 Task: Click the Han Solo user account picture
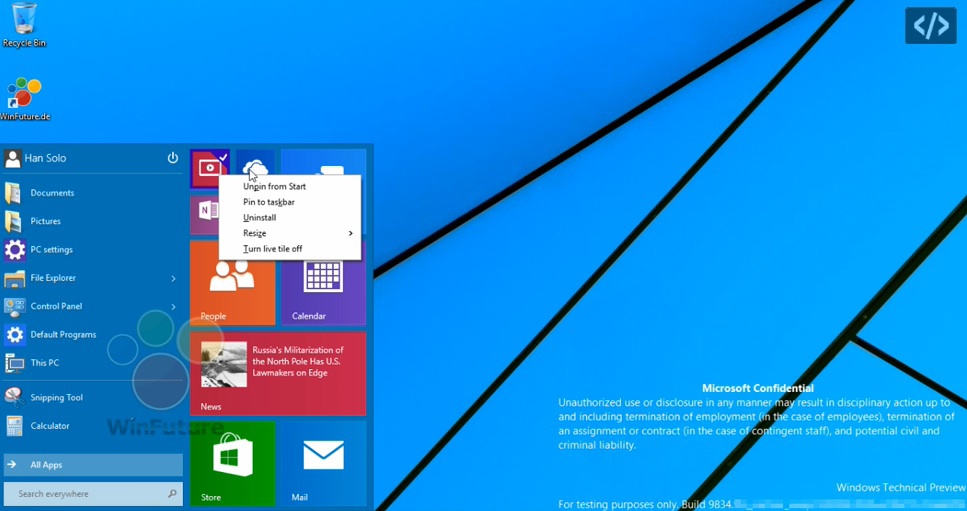coord(12,158)
